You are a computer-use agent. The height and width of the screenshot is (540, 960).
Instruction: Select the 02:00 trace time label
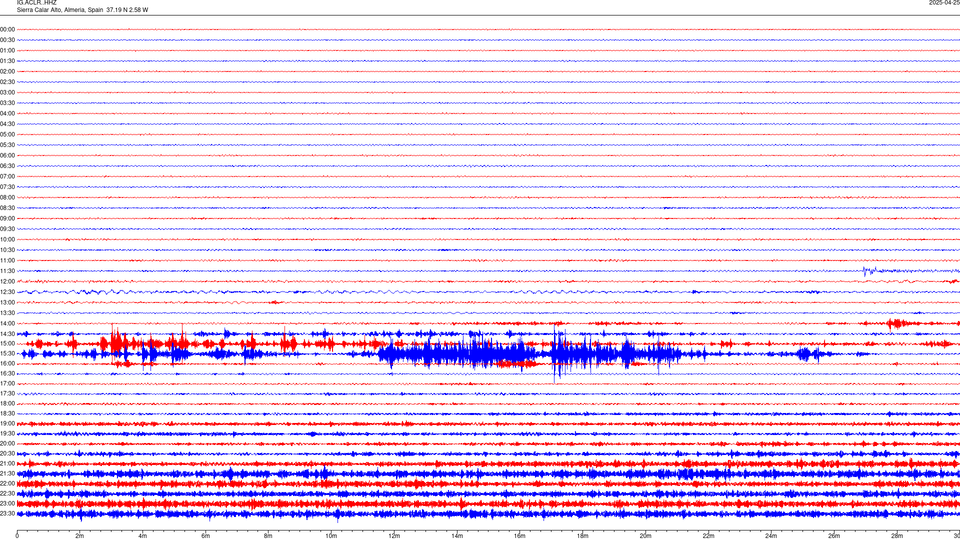(x=7, y=72)
